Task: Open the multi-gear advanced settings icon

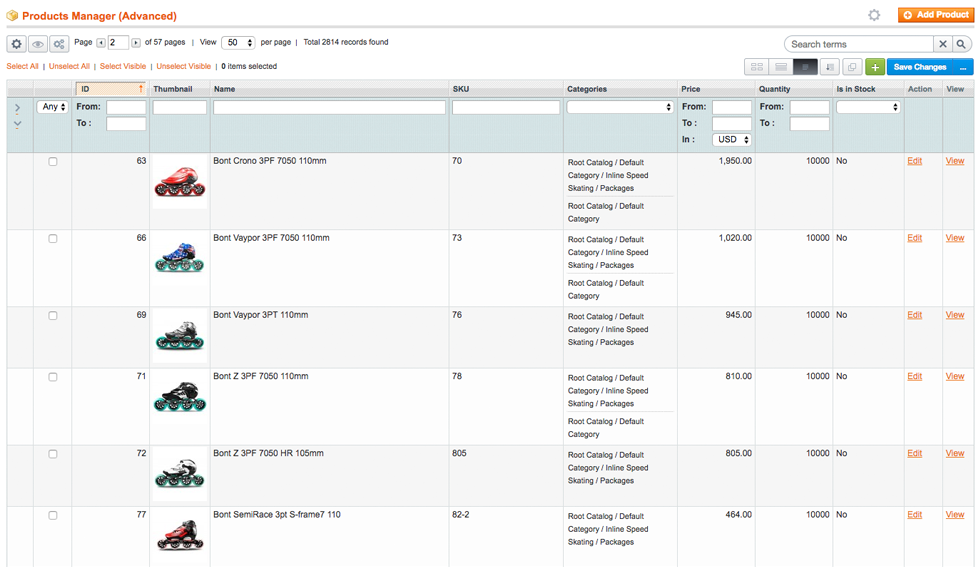Action: pyautogui.click(x=59, y=44)
